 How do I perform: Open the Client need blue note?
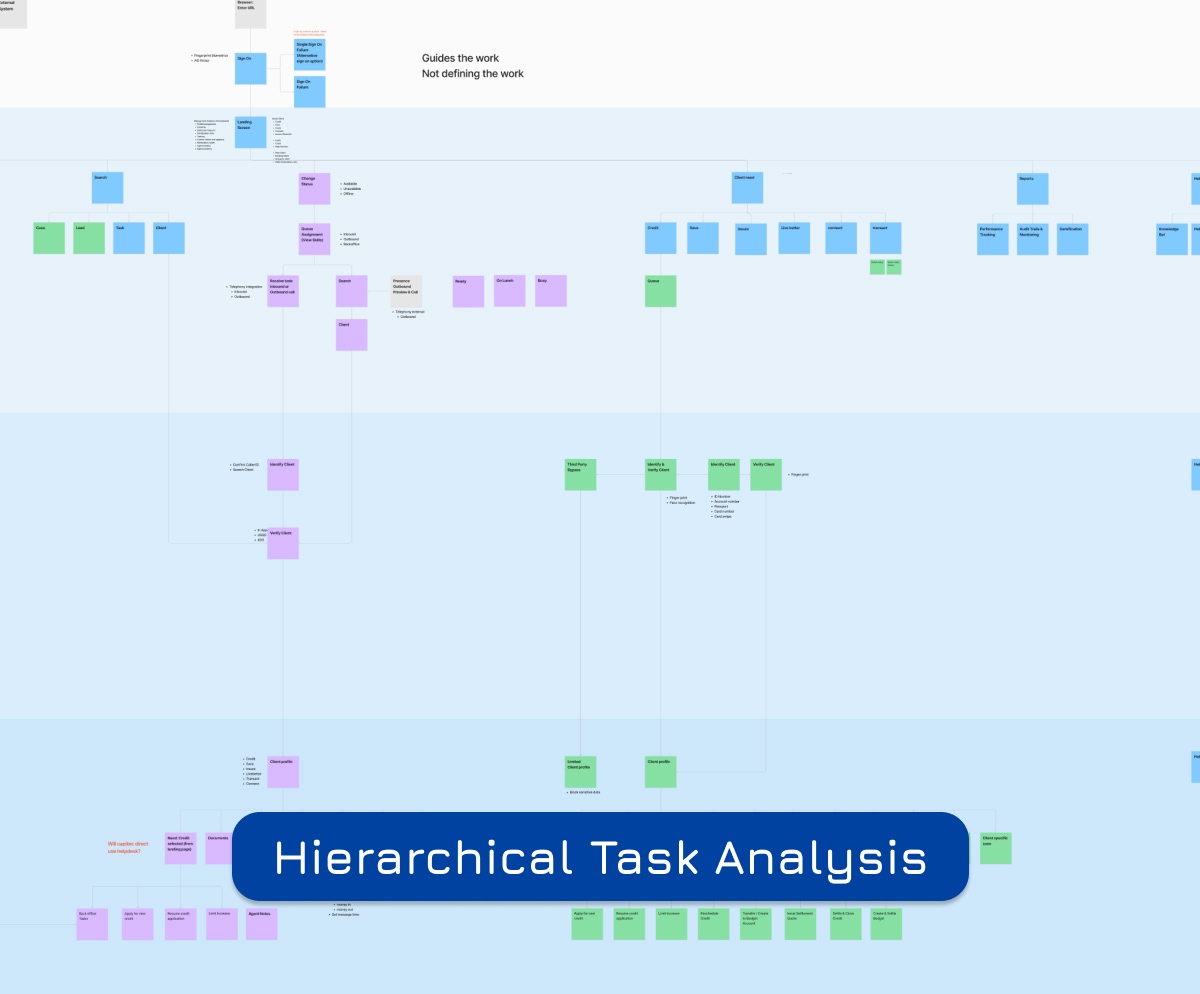pyautogui.click(x=748, y=187)
